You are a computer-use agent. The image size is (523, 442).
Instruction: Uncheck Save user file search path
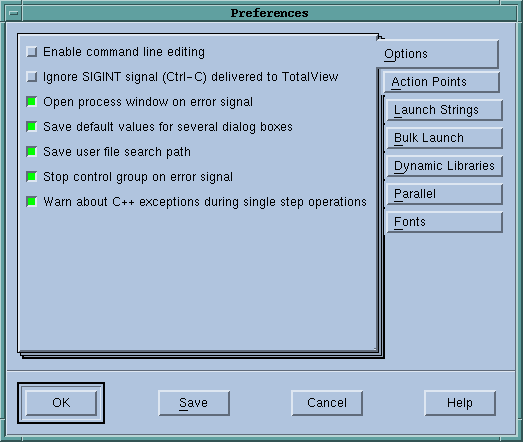tap(32, 152)
